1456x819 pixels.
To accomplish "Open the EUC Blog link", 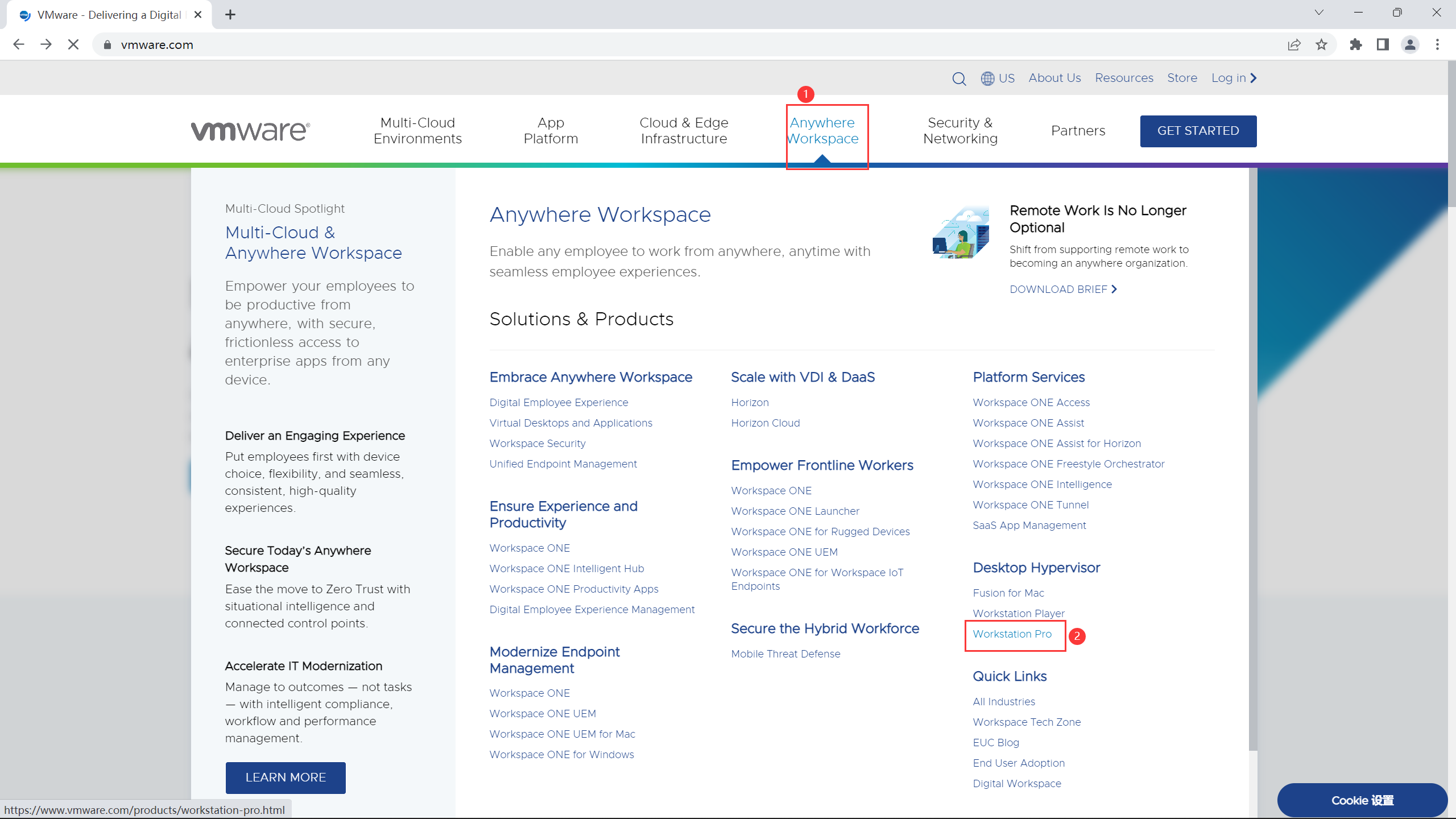I will pyautogui.click(x=996, y=743).
